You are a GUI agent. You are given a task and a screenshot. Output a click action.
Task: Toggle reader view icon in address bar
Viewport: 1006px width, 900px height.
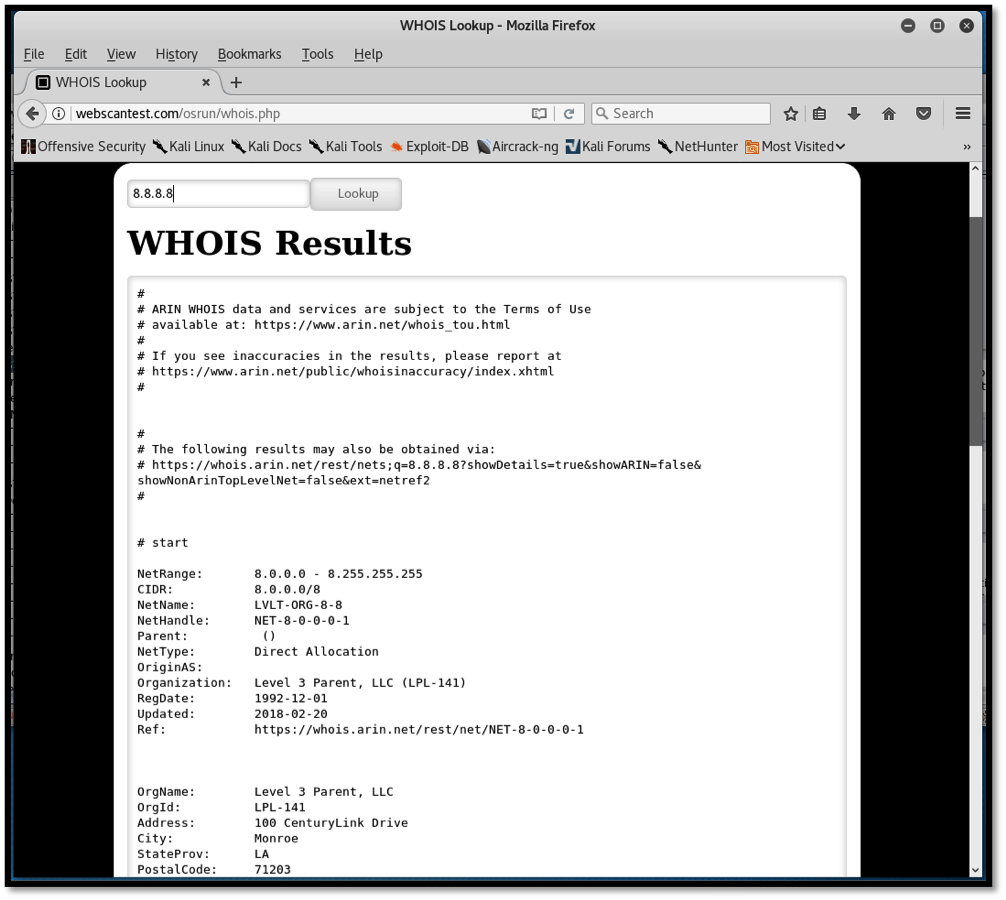[x=539, y=114]
